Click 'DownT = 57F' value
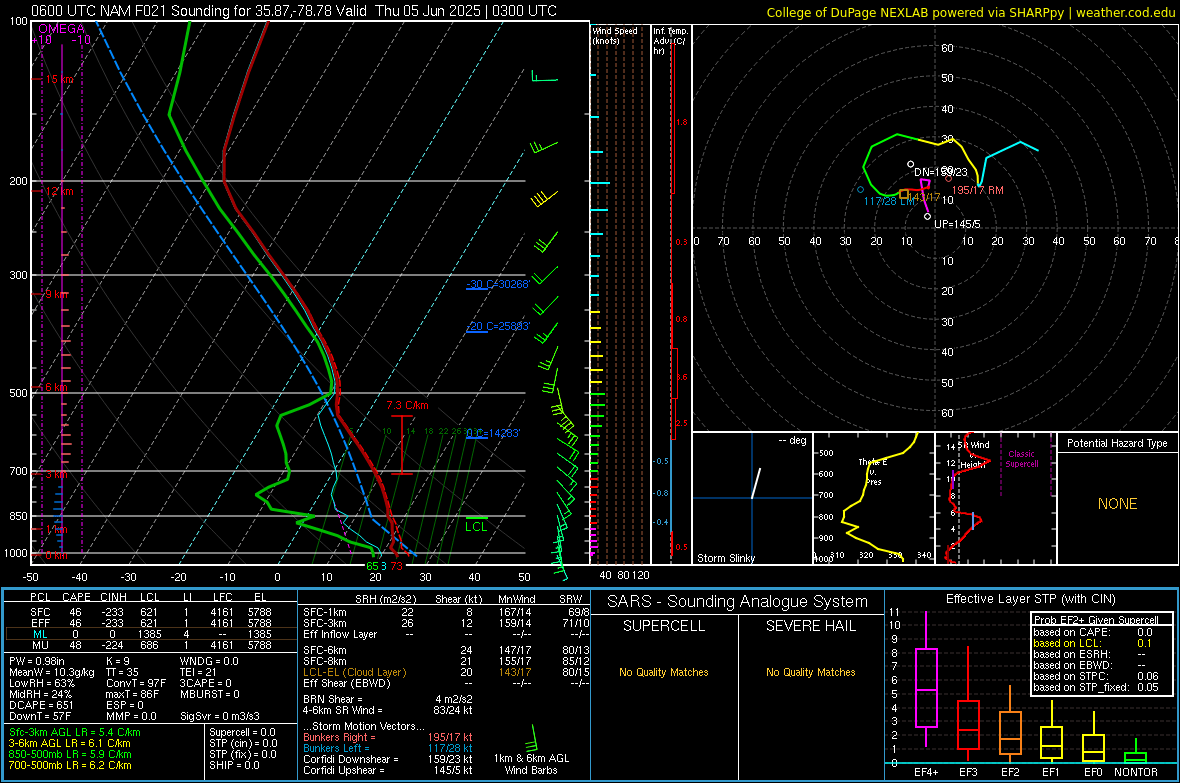 [40, 716]
